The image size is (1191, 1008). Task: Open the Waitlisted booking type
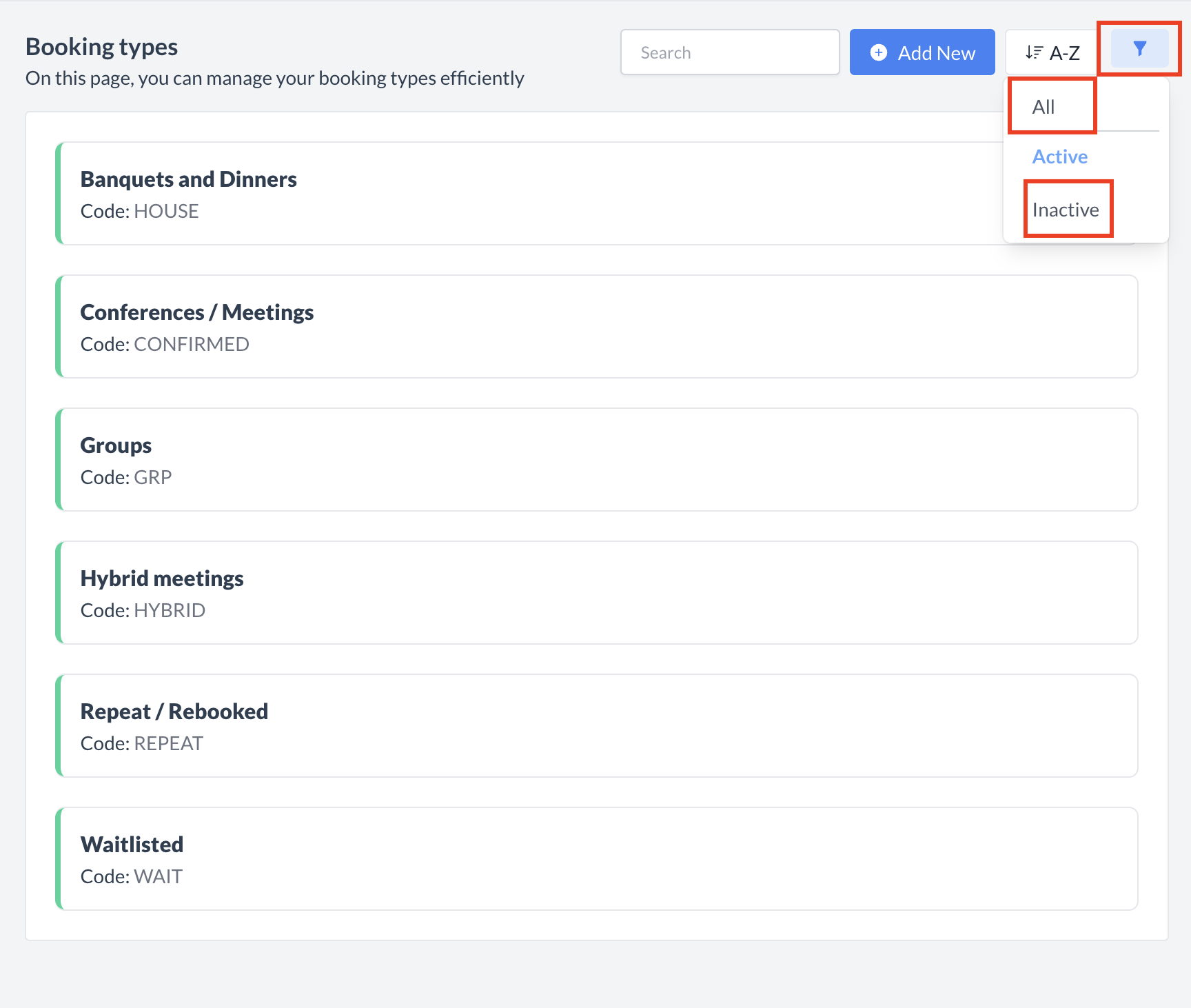[x=531, y=858]
